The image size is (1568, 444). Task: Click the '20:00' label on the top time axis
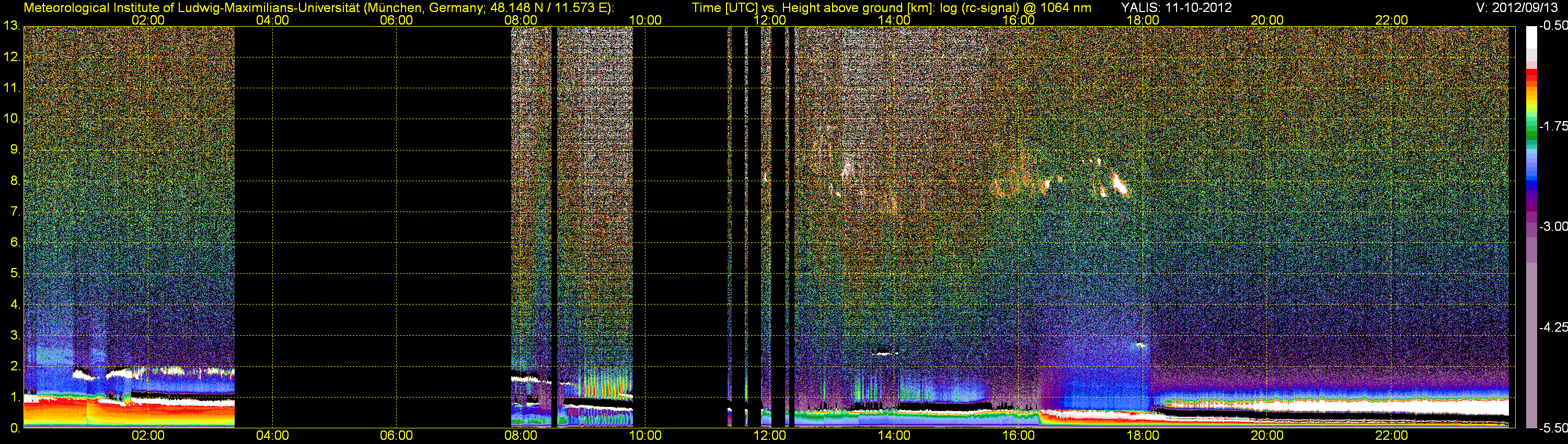coord(1267,20)
